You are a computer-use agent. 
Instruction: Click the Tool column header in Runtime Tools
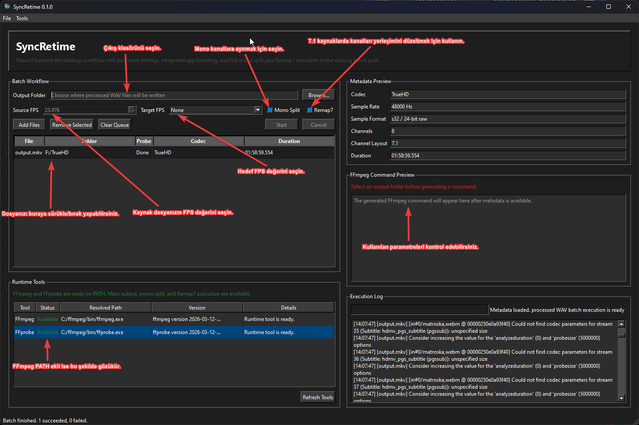click(25, 308)
